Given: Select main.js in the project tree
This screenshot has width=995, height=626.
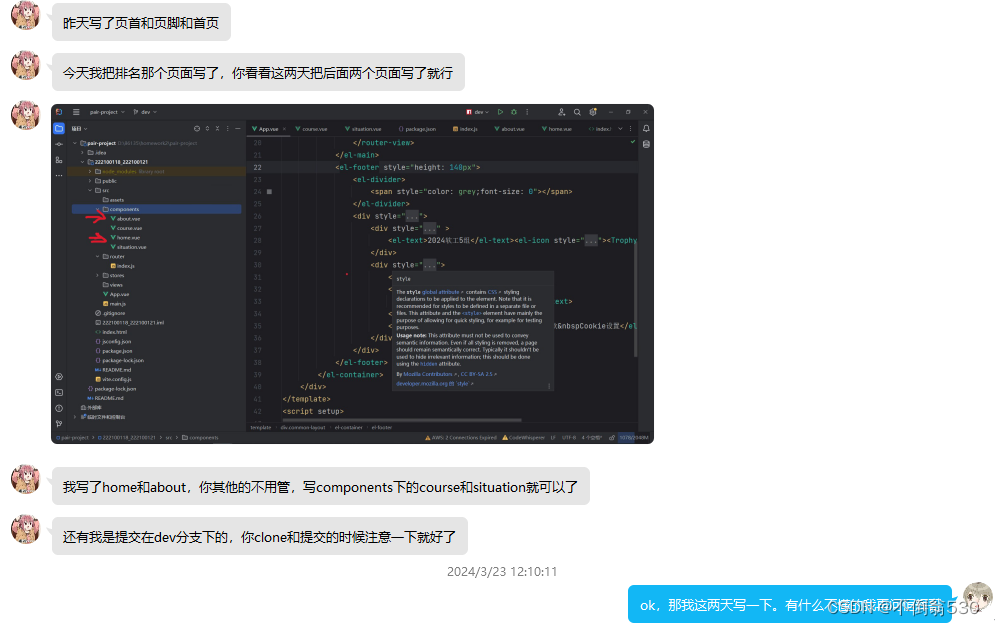Looking at the screenshot, I should [114, 304].
